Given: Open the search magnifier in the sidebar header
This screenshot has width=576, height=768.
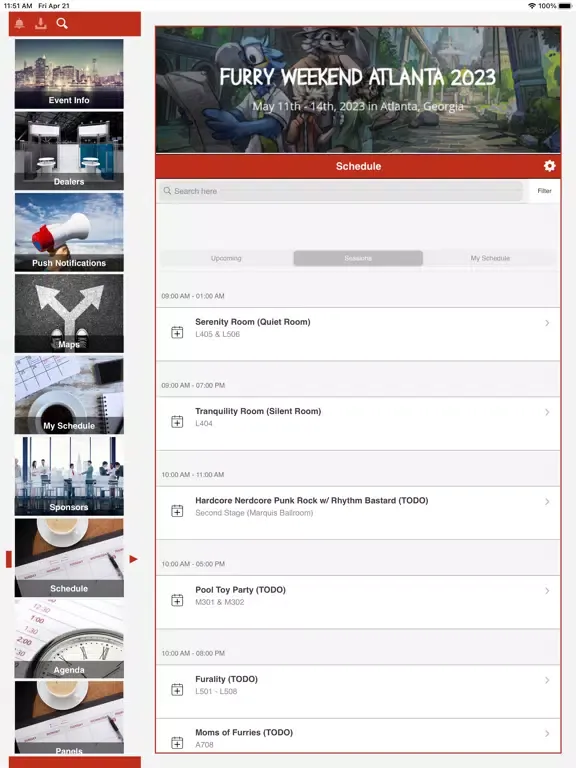Looking at the screenshot, I should [62, 24].
